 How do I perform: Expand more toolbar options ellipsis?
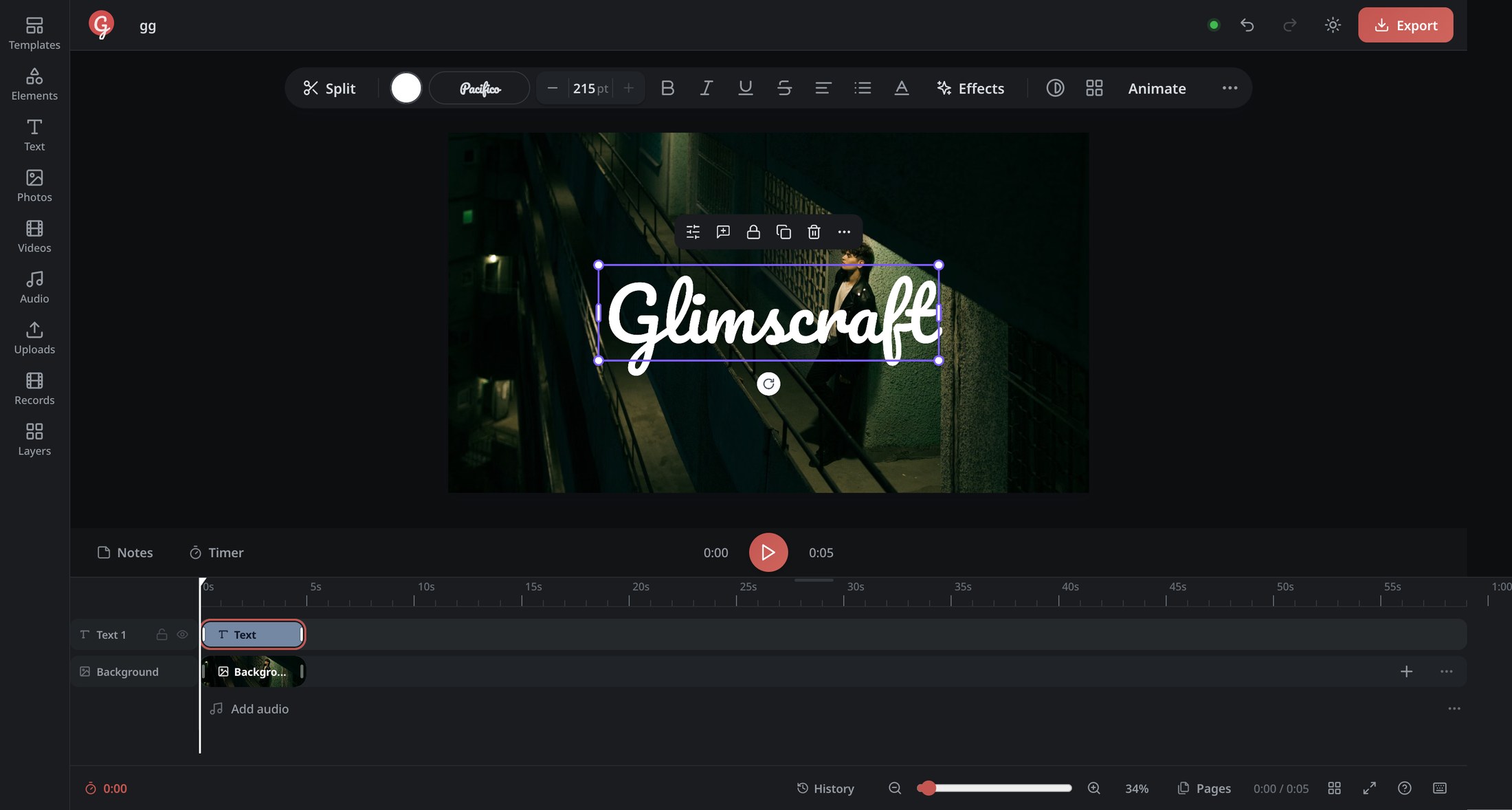click(x=1230, y=88)
